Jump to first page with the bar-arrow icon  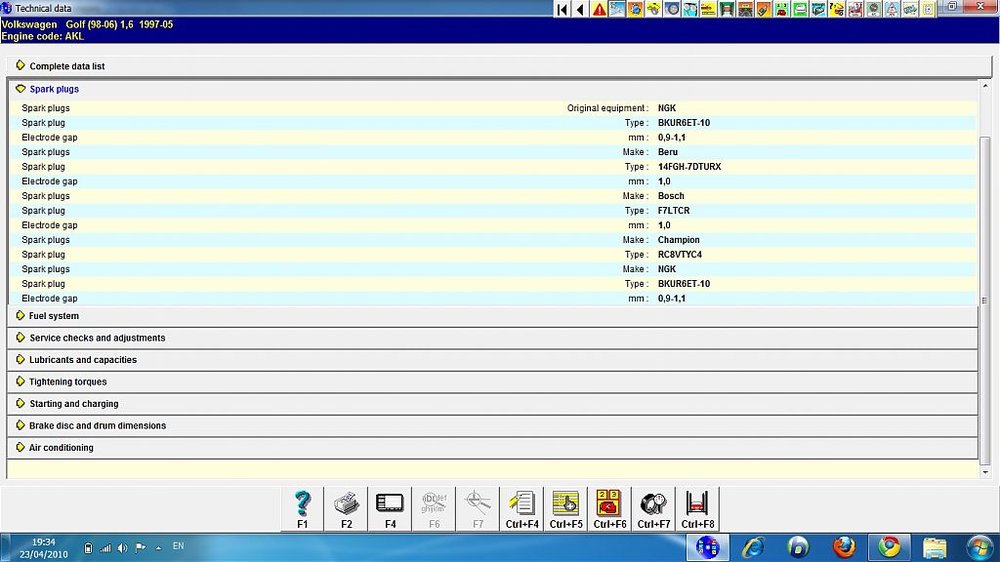(x=562, y=9)
